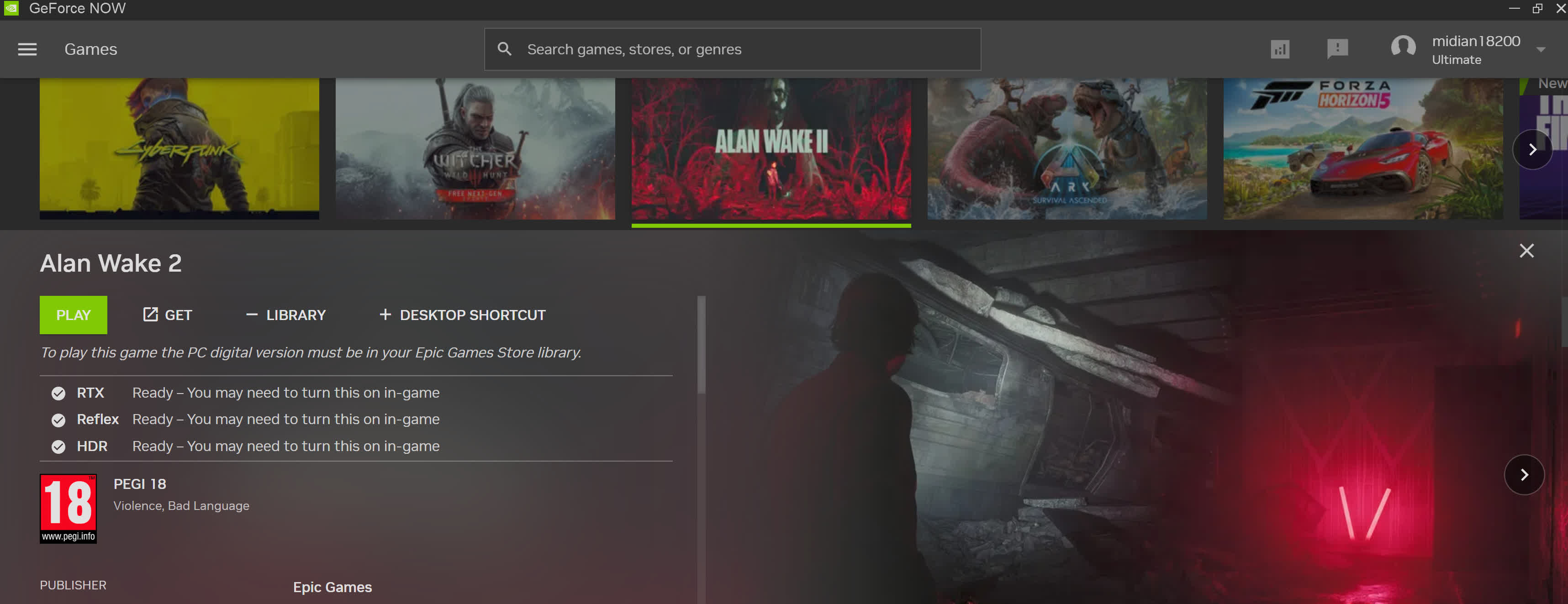Click the GeForce NOW logo icon
Image resolution: width=1568 pixels, height=604 pixels.
[x=11, y=9]
